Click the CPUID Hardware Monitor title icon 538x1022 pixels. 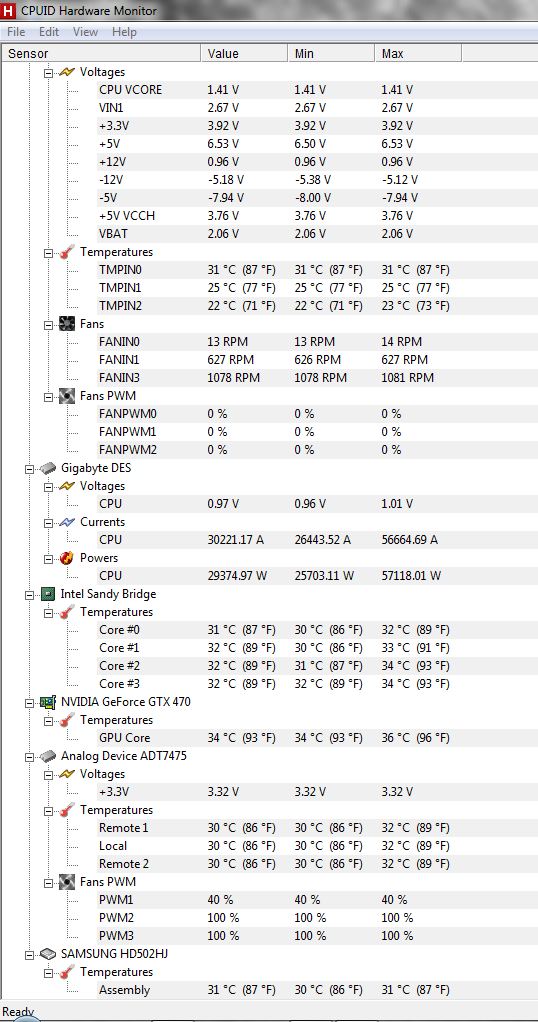(x=8, y=10)
